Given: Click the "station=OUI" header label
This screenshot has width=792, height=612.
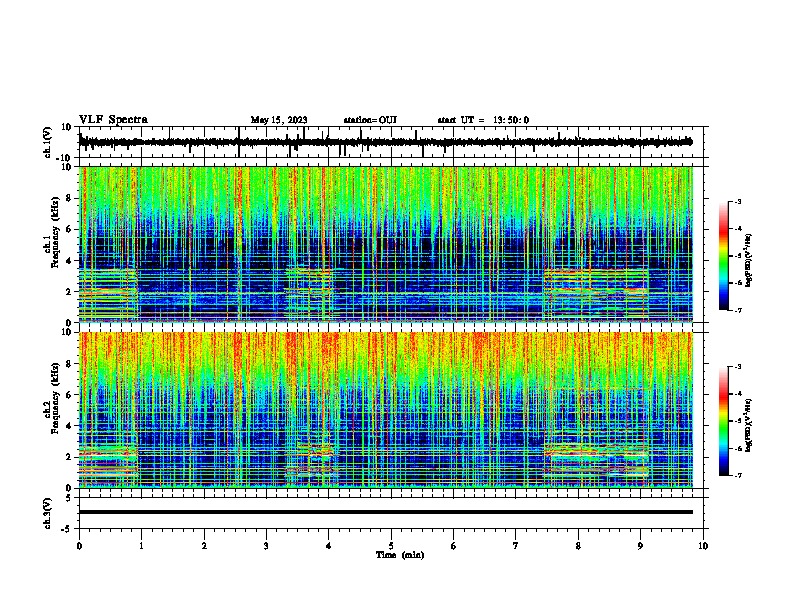Looking at the screenshot, I should coord(370,120).
